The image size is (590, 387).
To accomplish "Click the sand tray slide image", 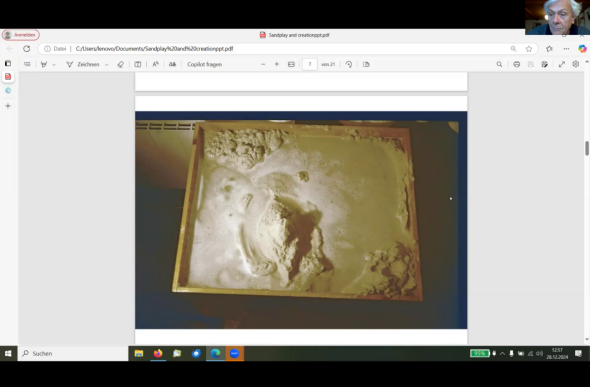I will coord(301,220).
